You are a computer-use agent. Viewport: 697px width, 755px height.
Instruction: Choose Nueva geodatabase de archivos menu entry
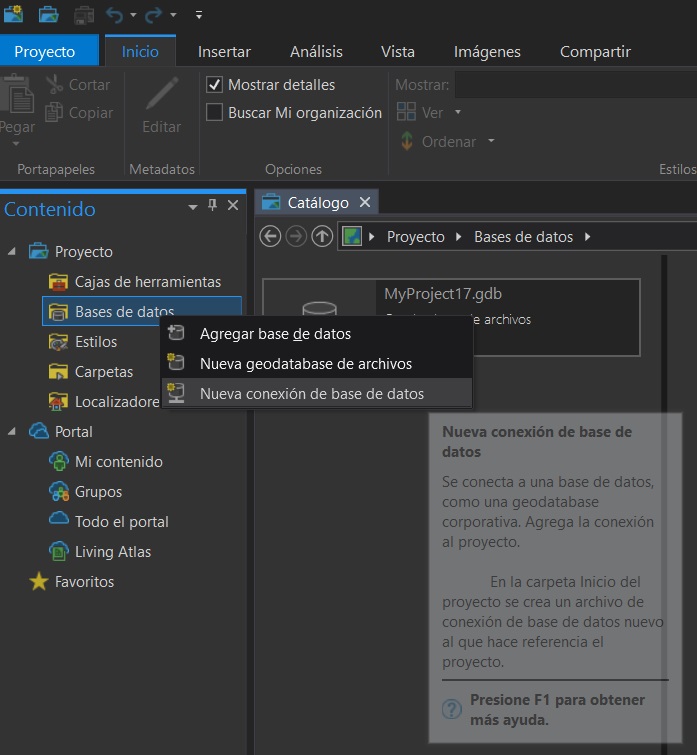pos(317,364)
